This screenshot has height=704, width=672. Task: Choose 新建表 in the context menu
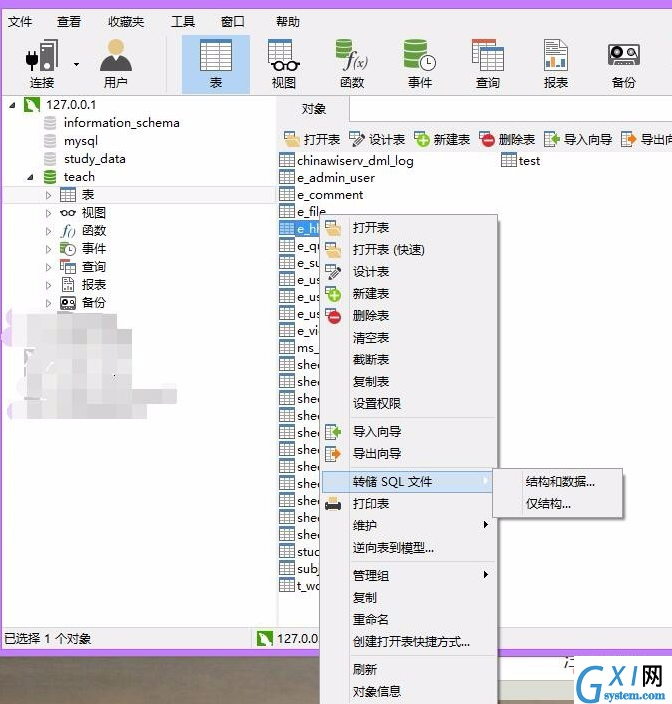pos(409,294)
